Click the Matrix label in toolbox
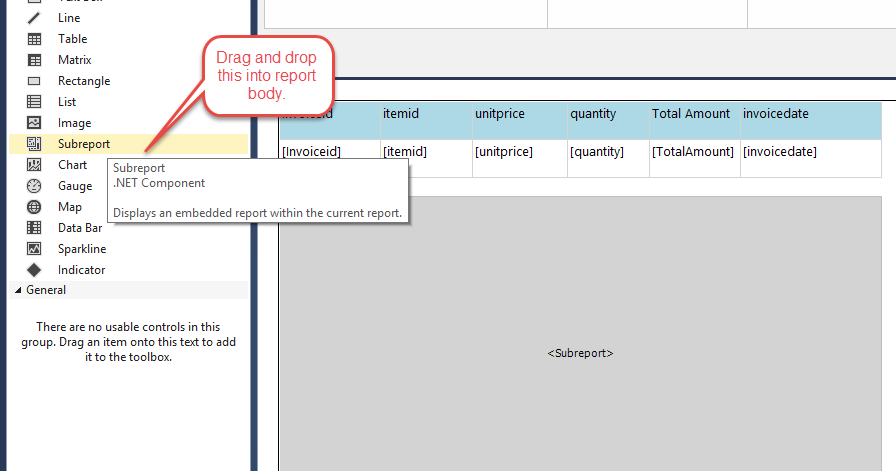 point(75,60)
